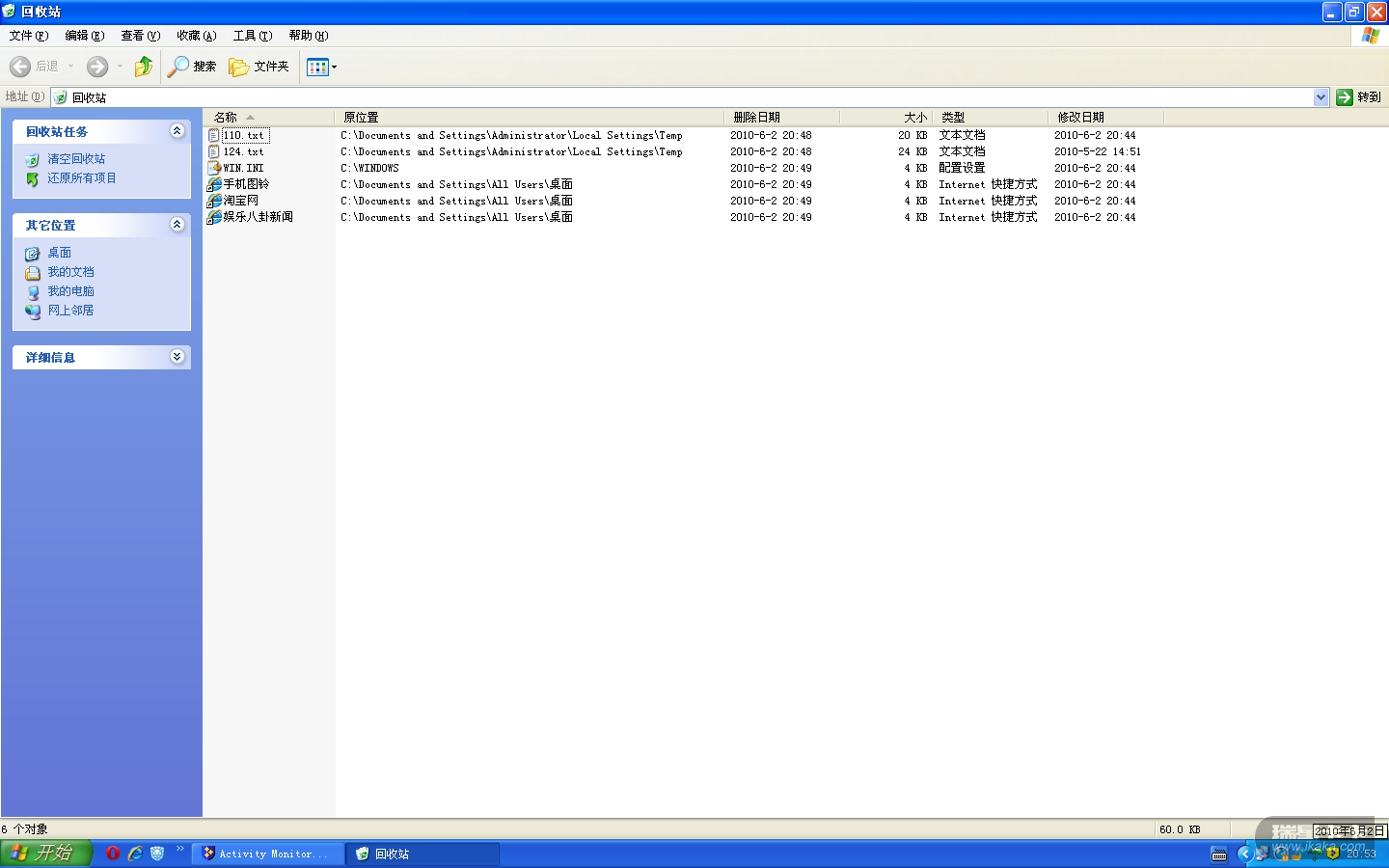Select the 124.txt file name

tap(243, 152)
